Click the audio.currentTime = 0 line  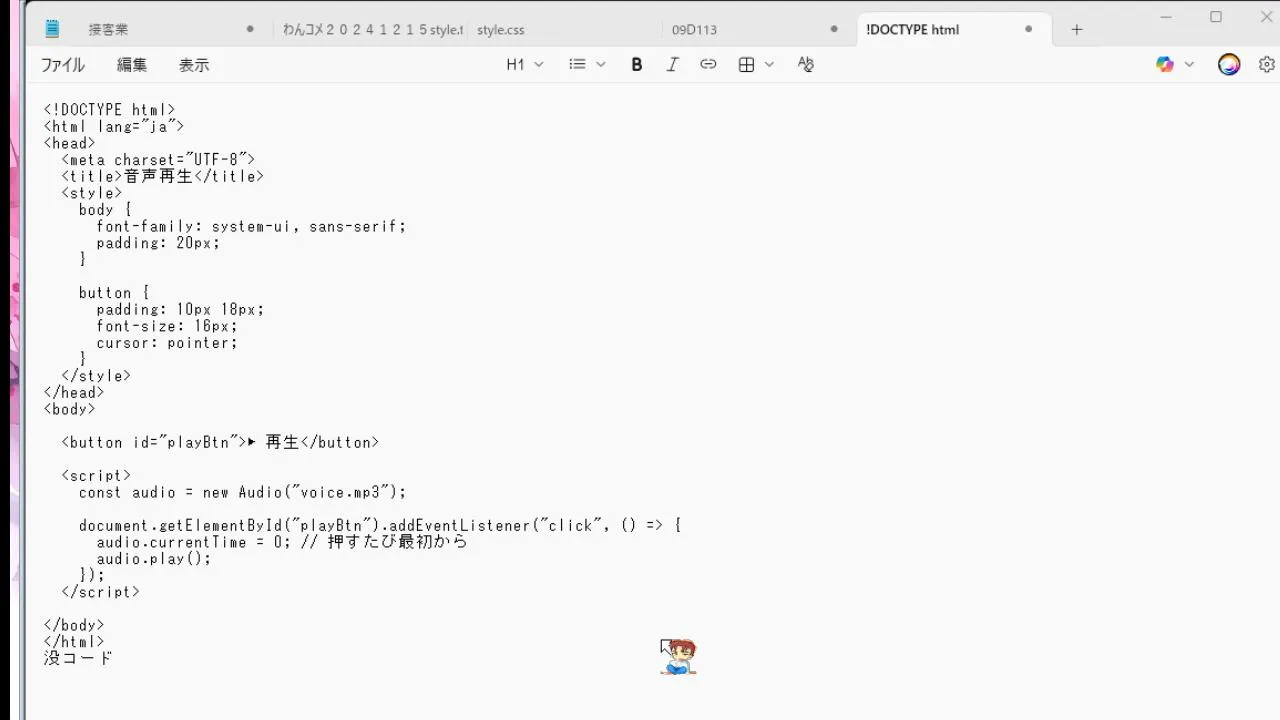[x=282, y=542]
